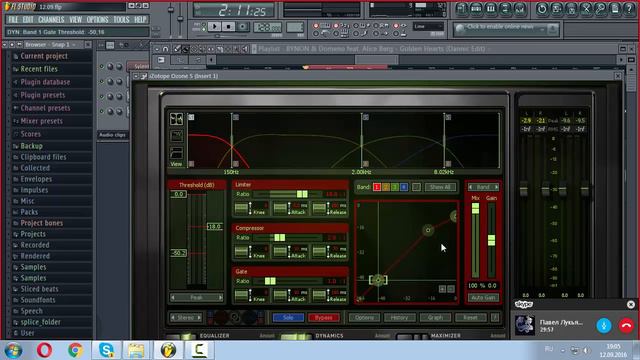
Task: Click the help question mark toolbar icon
Action: coord(629,9)
